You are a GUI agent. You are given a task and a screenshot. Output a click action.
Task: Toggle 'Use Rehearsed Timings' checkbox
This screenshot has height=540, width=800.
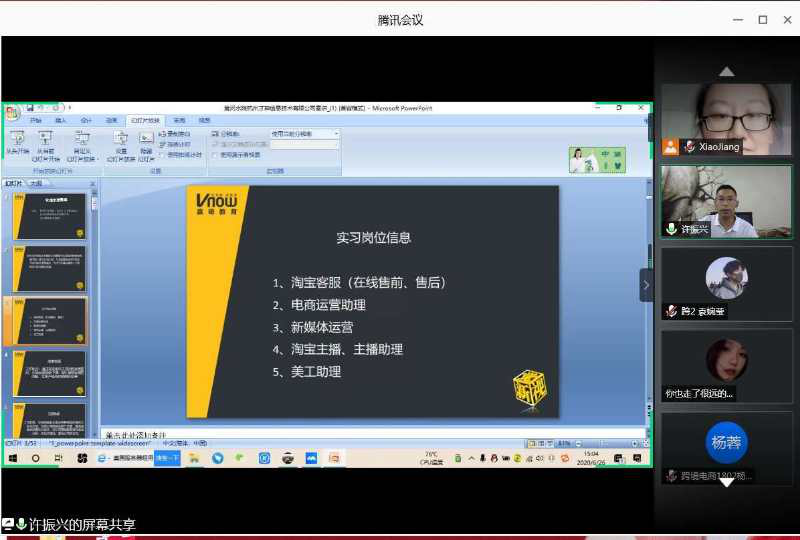[x=162, y=155]
